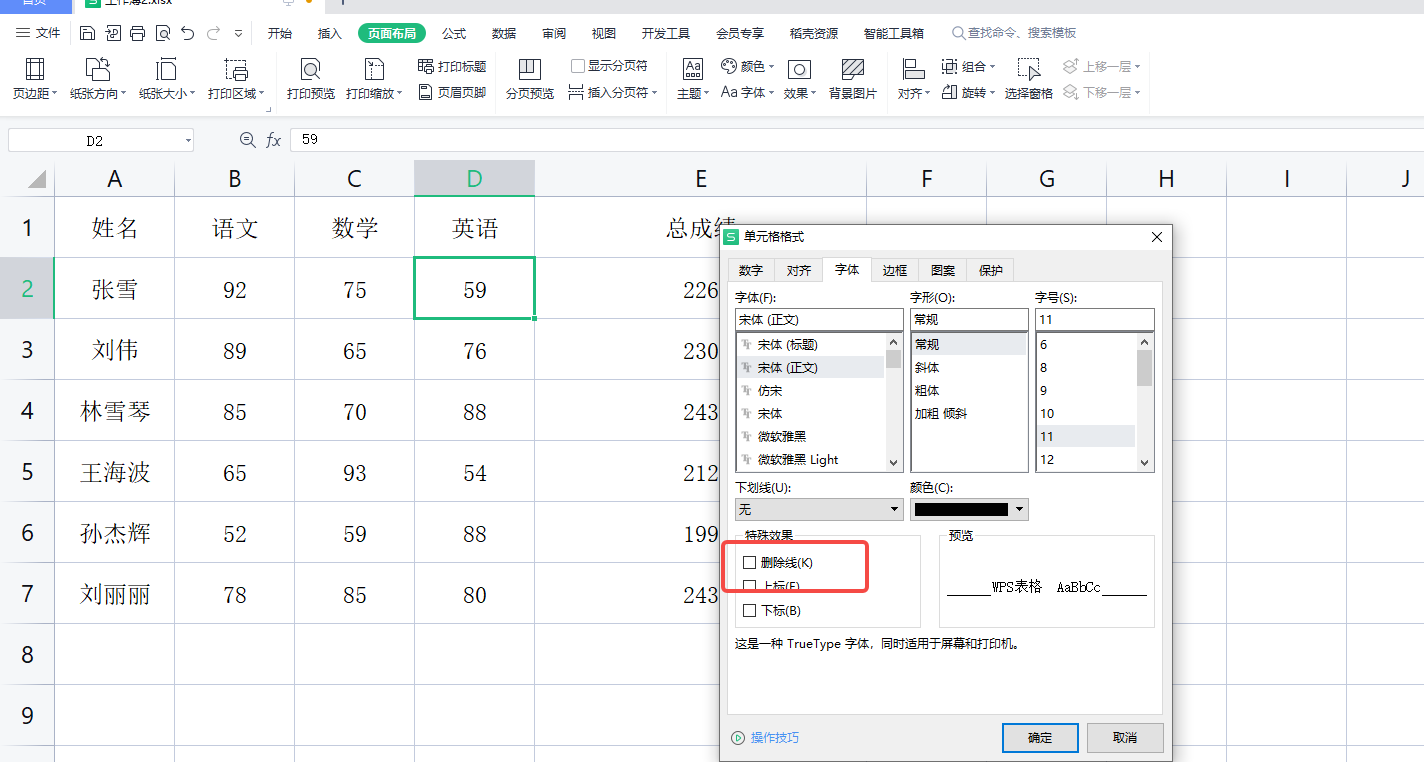Open 页眉页脚 header and footer
1424x762 pixels.
452,92
